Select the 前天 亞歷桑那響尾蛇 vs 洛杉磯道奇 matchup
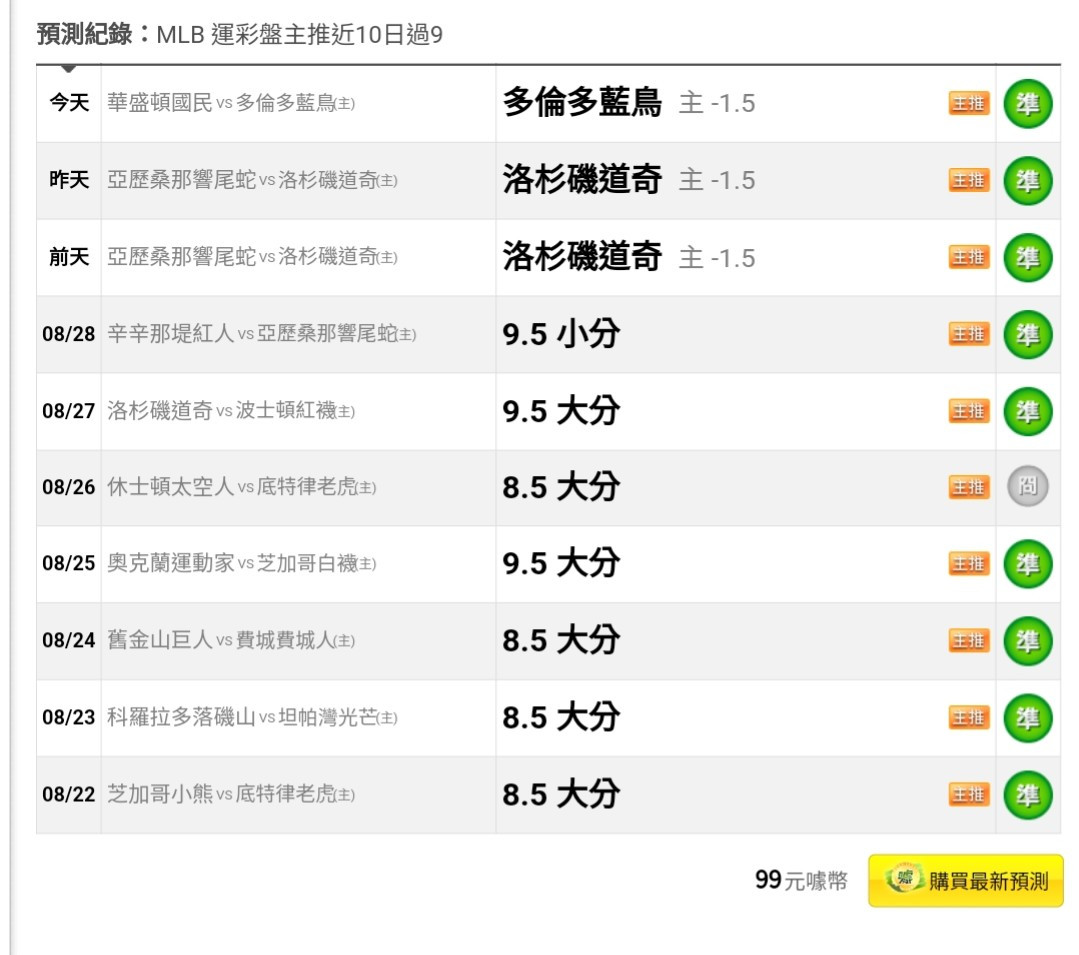The height and width of the screenshot is (955, 1079). pos(253,257)
